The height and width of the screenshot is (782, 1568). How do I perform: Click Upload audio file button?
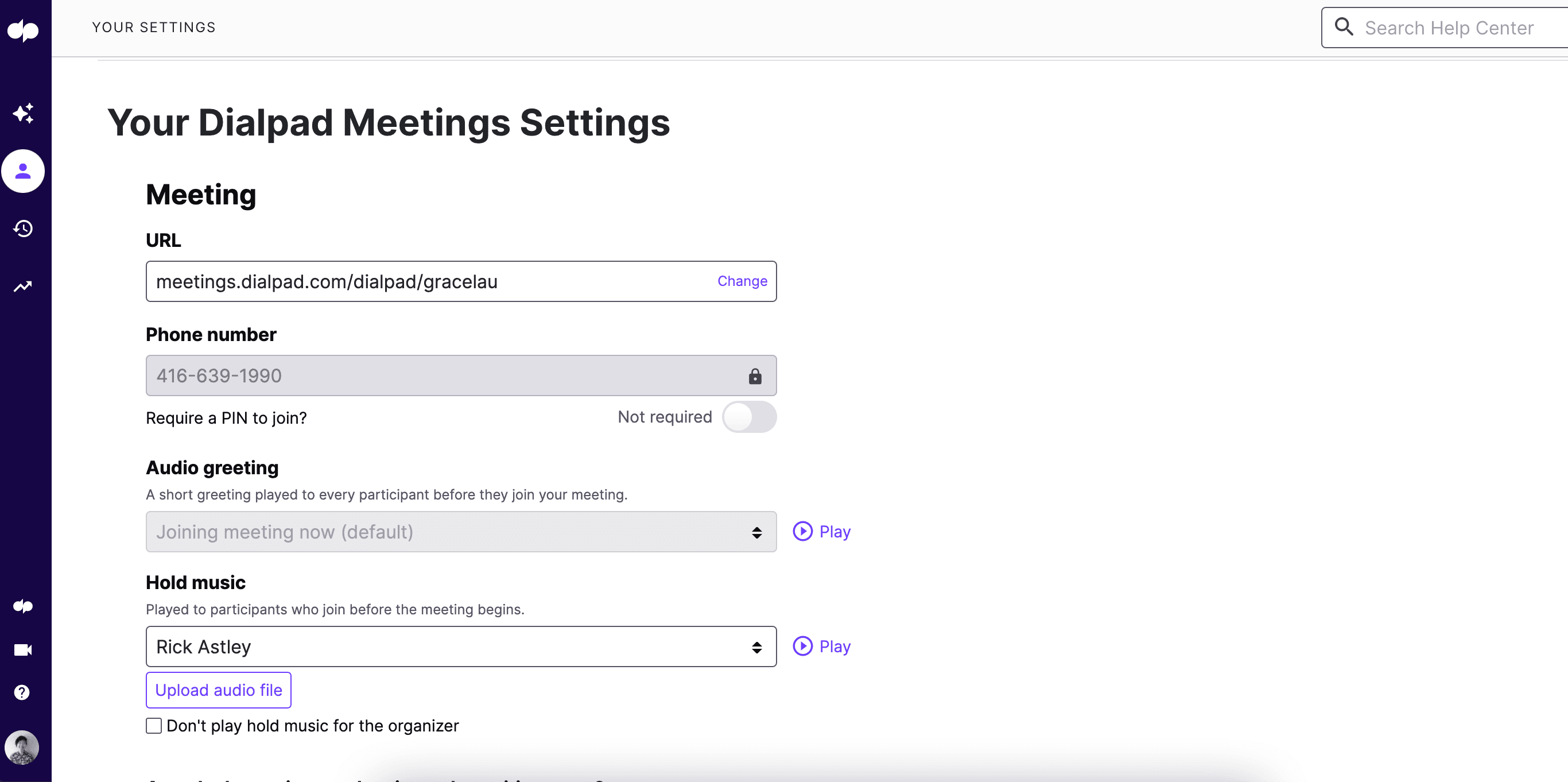(218, 690)
